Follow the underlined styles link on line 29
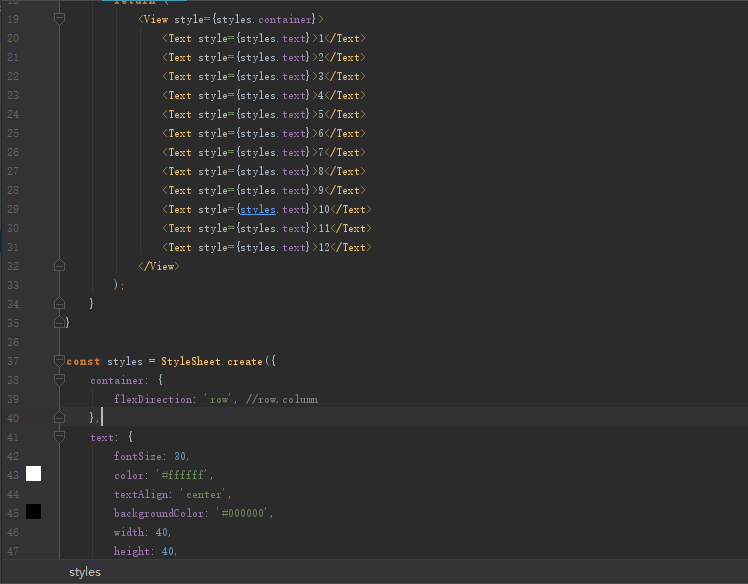The height and width of the screenshot is (584, 748). pos(258,209)
